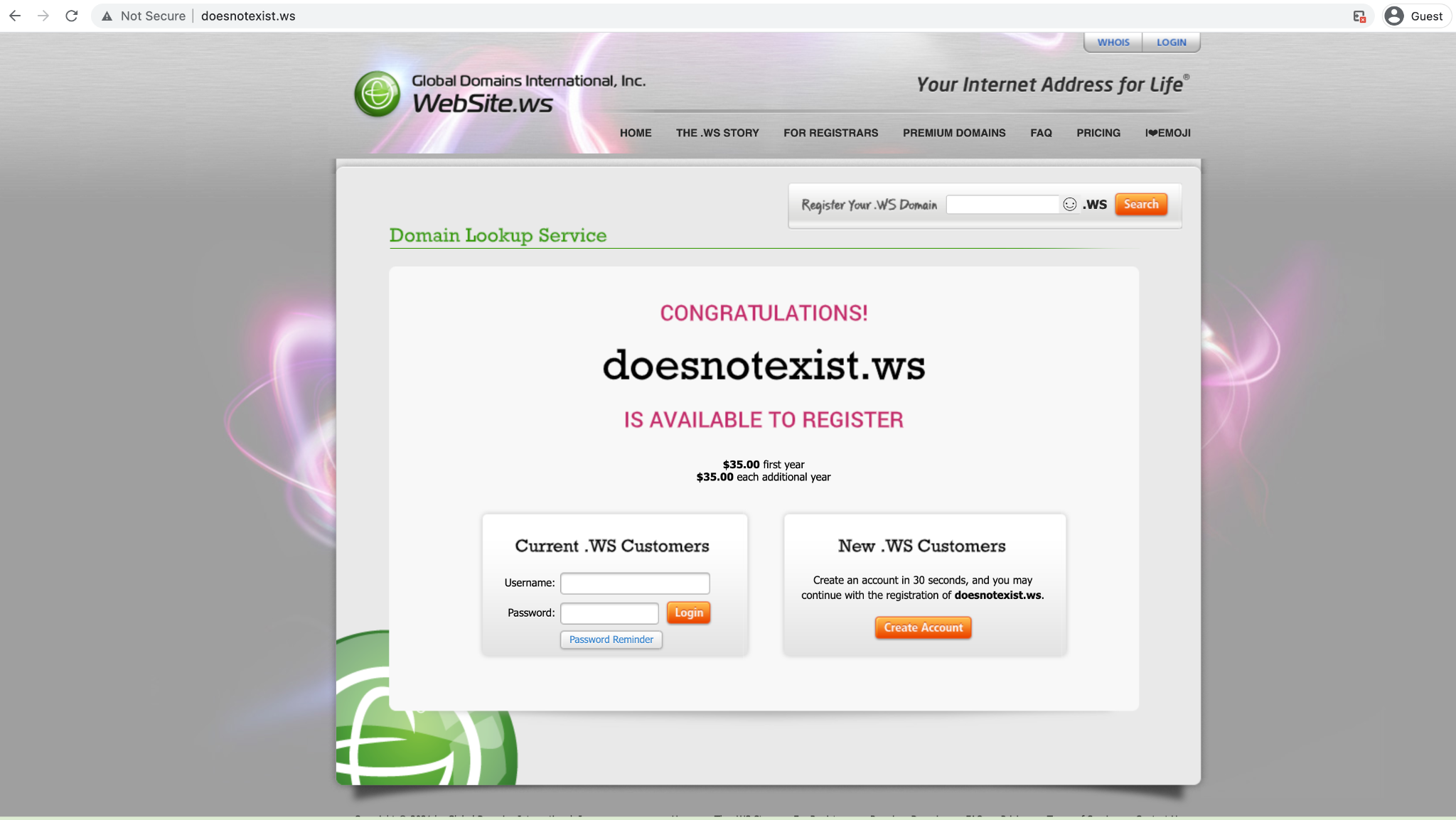
Task: Click the Search button for .WS domain
Action: tap(1141, 204)
